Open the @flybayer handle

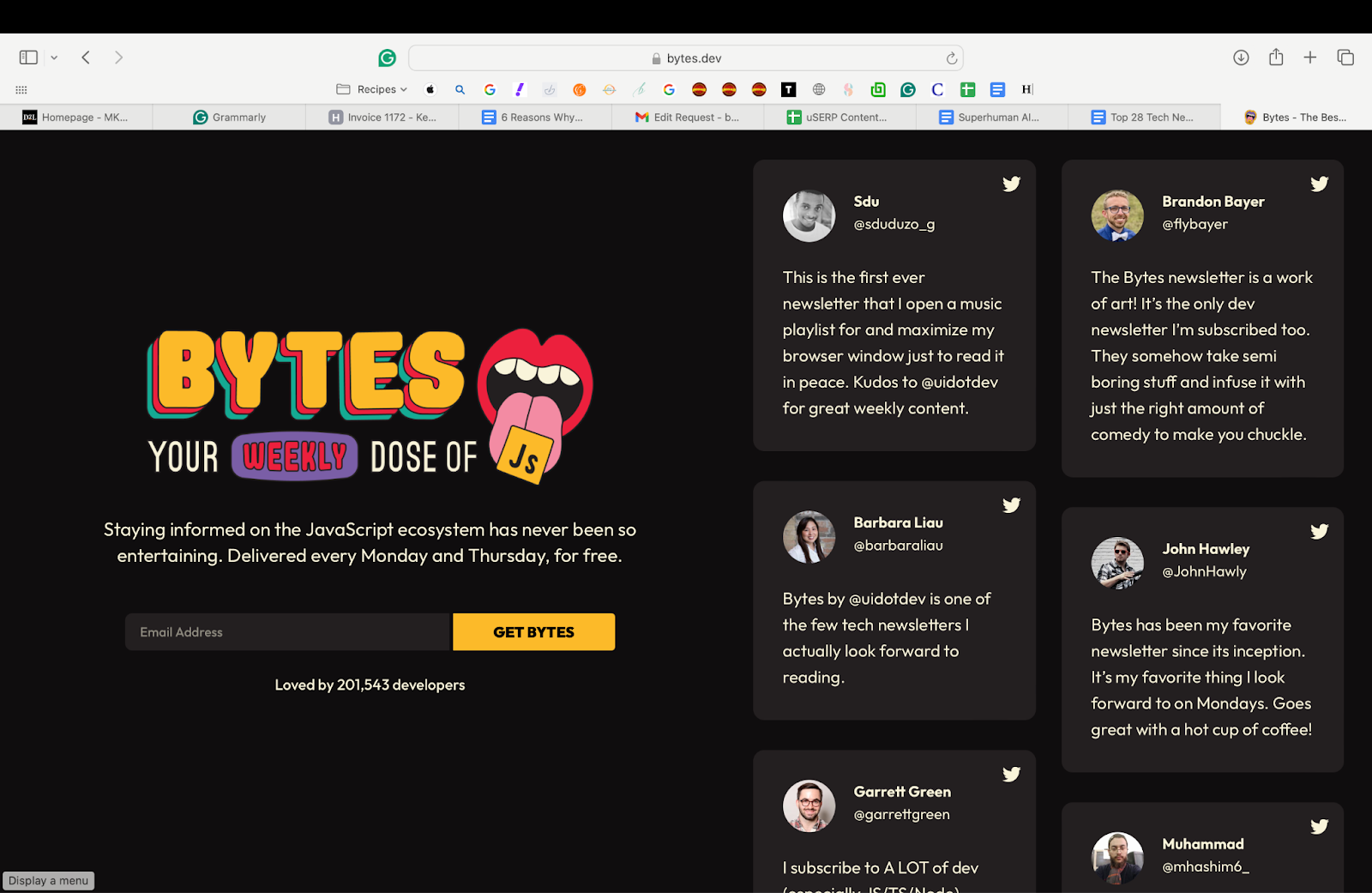pos(1194,225)
